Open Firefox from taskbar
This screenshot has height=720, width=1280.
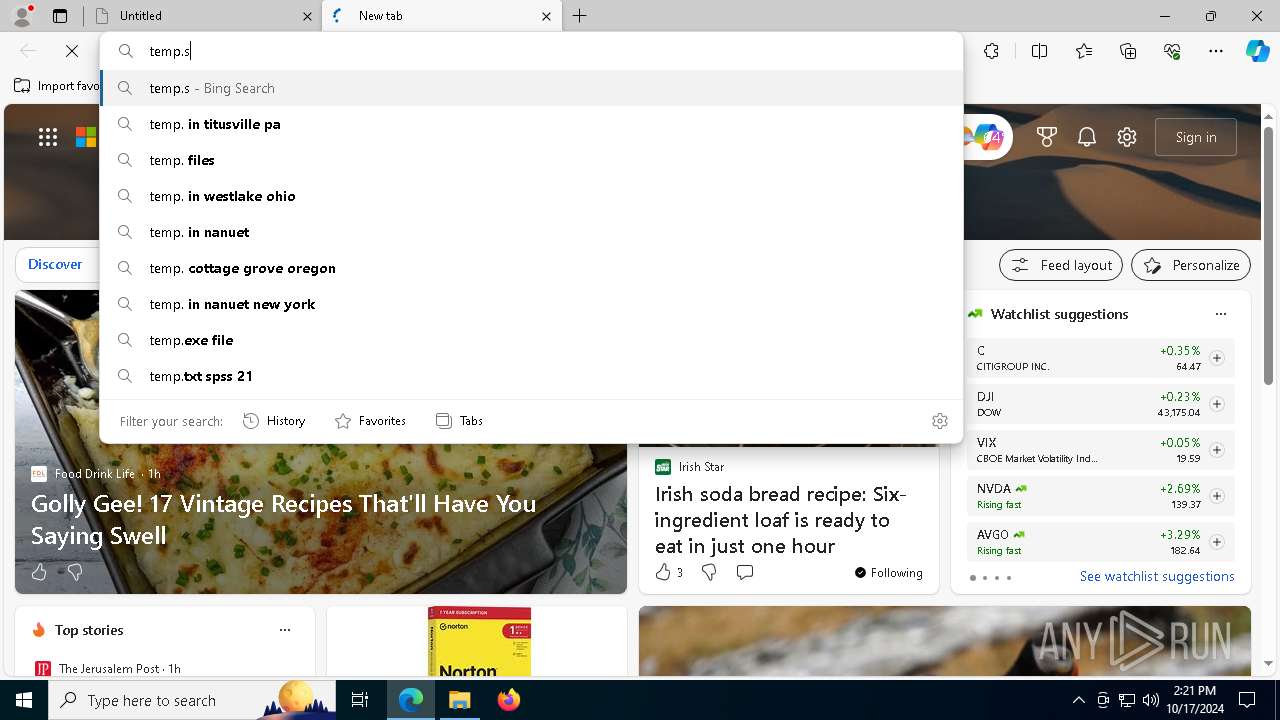(508, 700)
